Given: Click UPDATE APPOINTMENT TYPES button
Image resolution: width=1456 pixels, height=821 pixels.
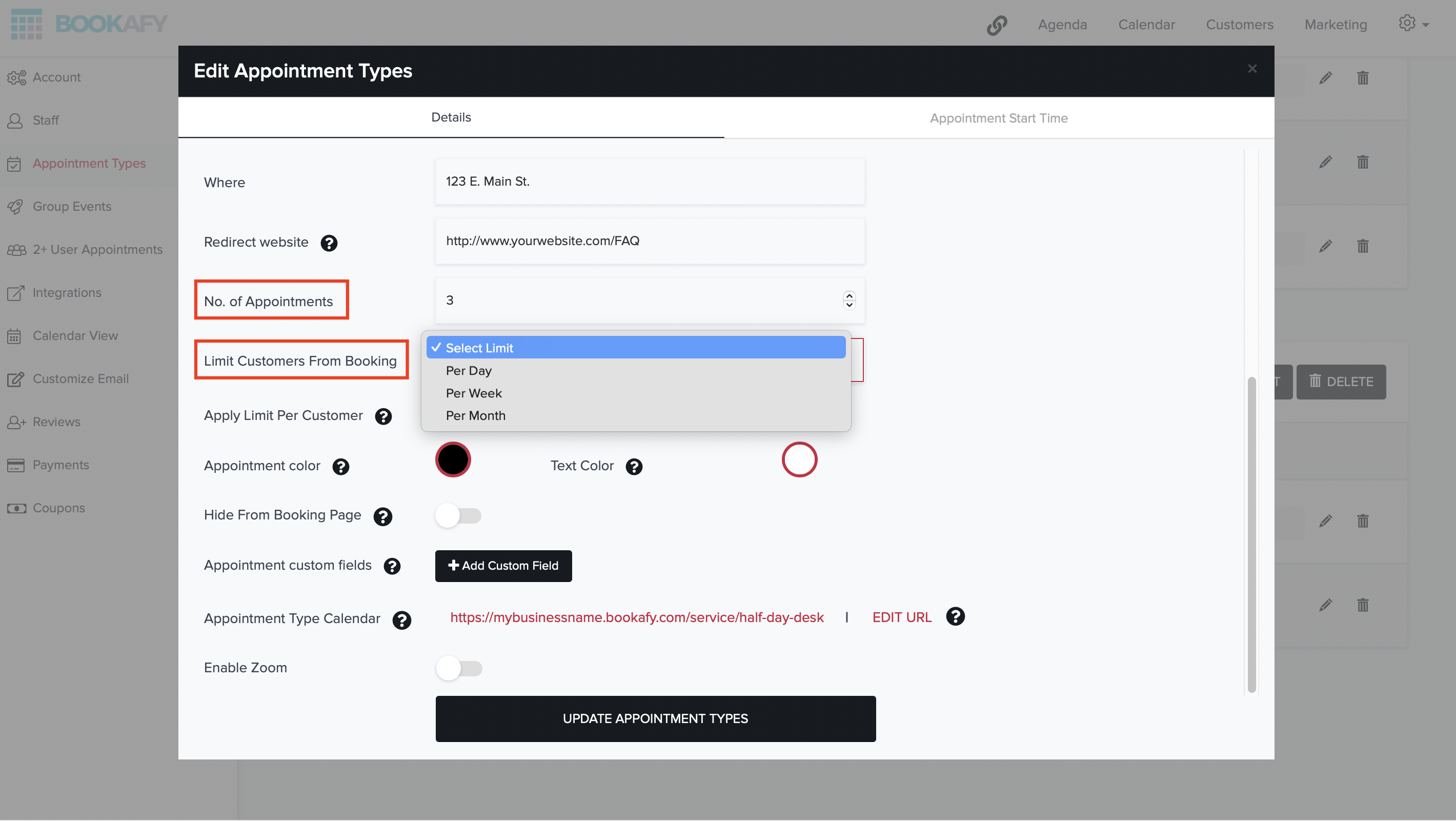Looking at the screenshot, I should [x=655, y=719].
